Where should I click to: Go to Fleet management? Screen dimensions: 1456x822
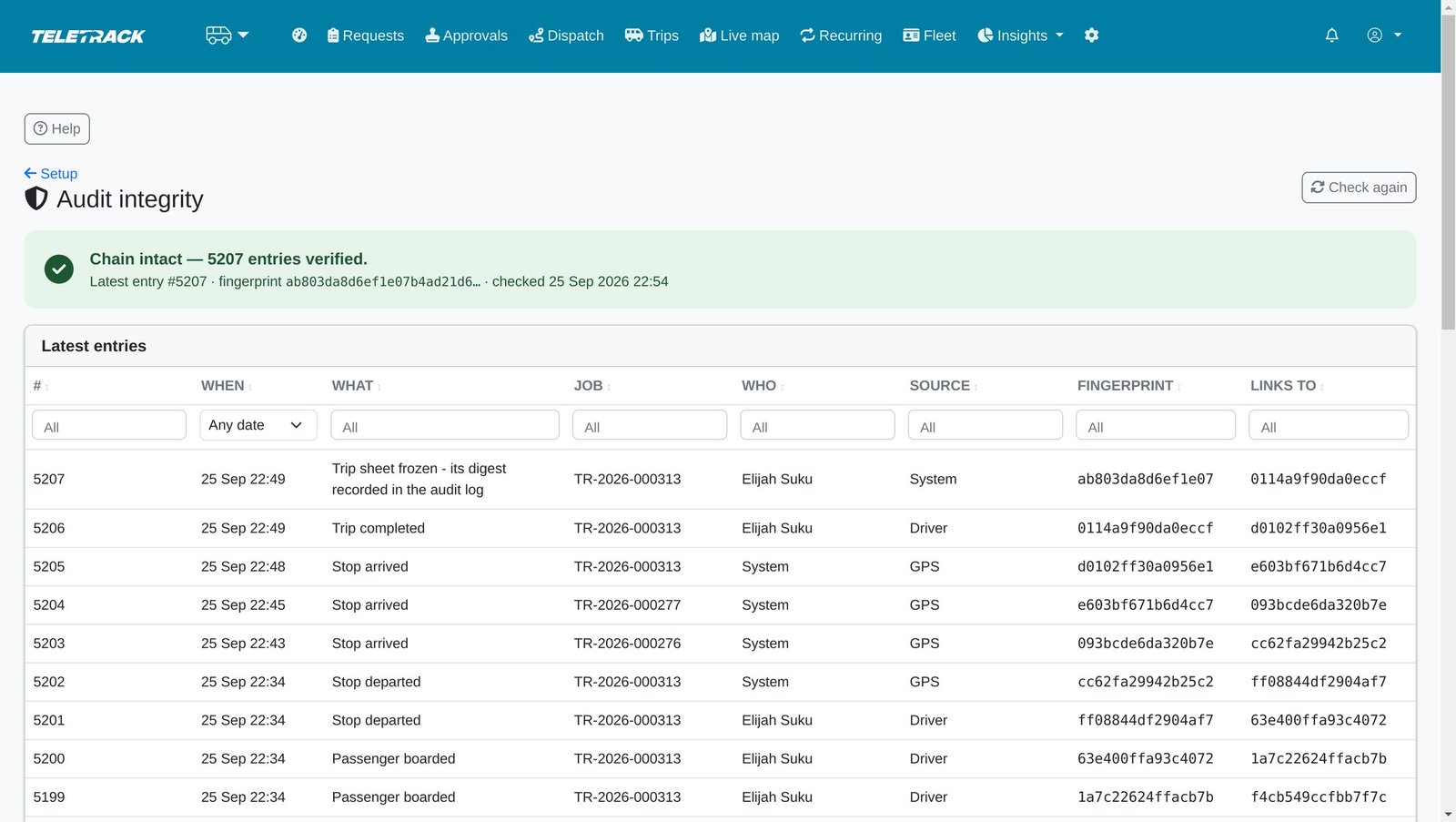[x=929, y=36]
